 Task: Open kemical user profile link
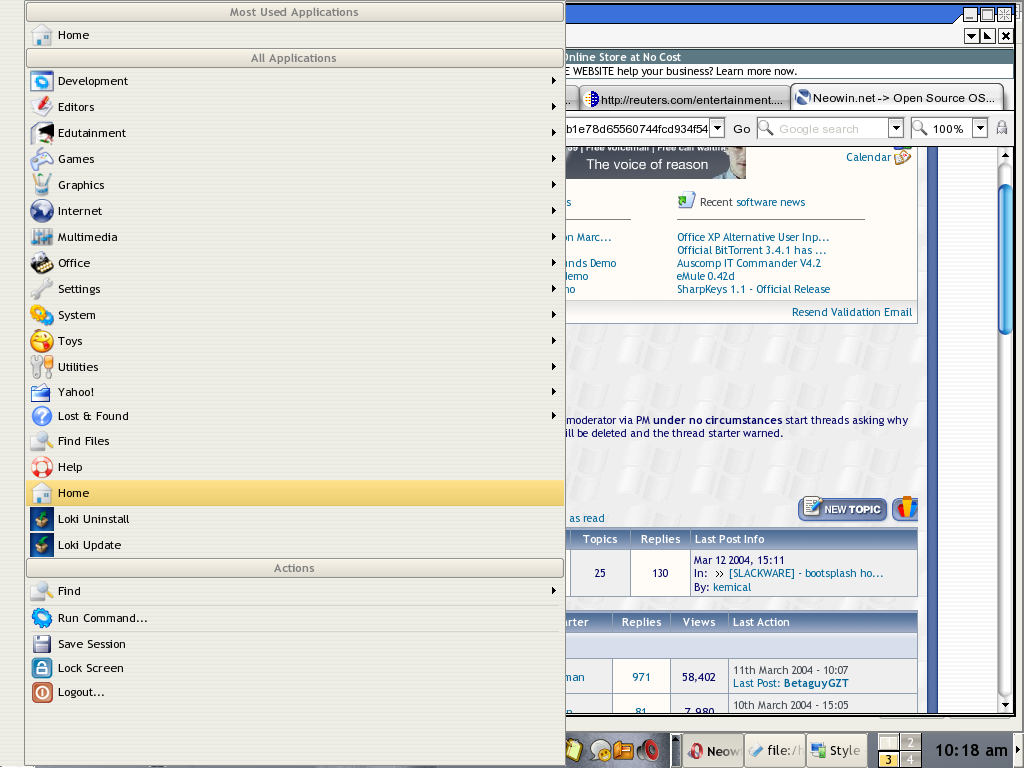731,587
